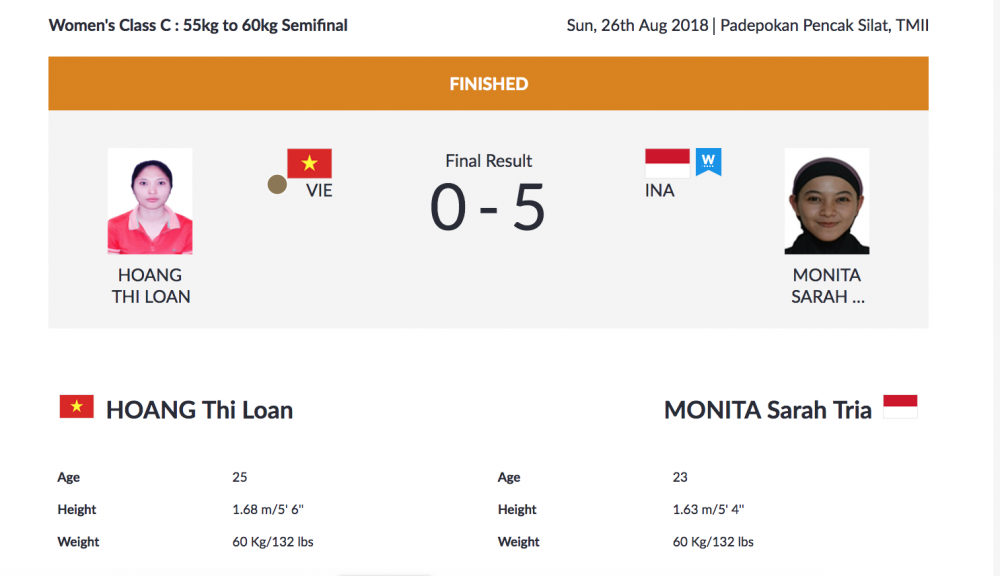Screen dimensions: 1000x576
Task: Select the INA country code label
Action: (x=660, y=190)
